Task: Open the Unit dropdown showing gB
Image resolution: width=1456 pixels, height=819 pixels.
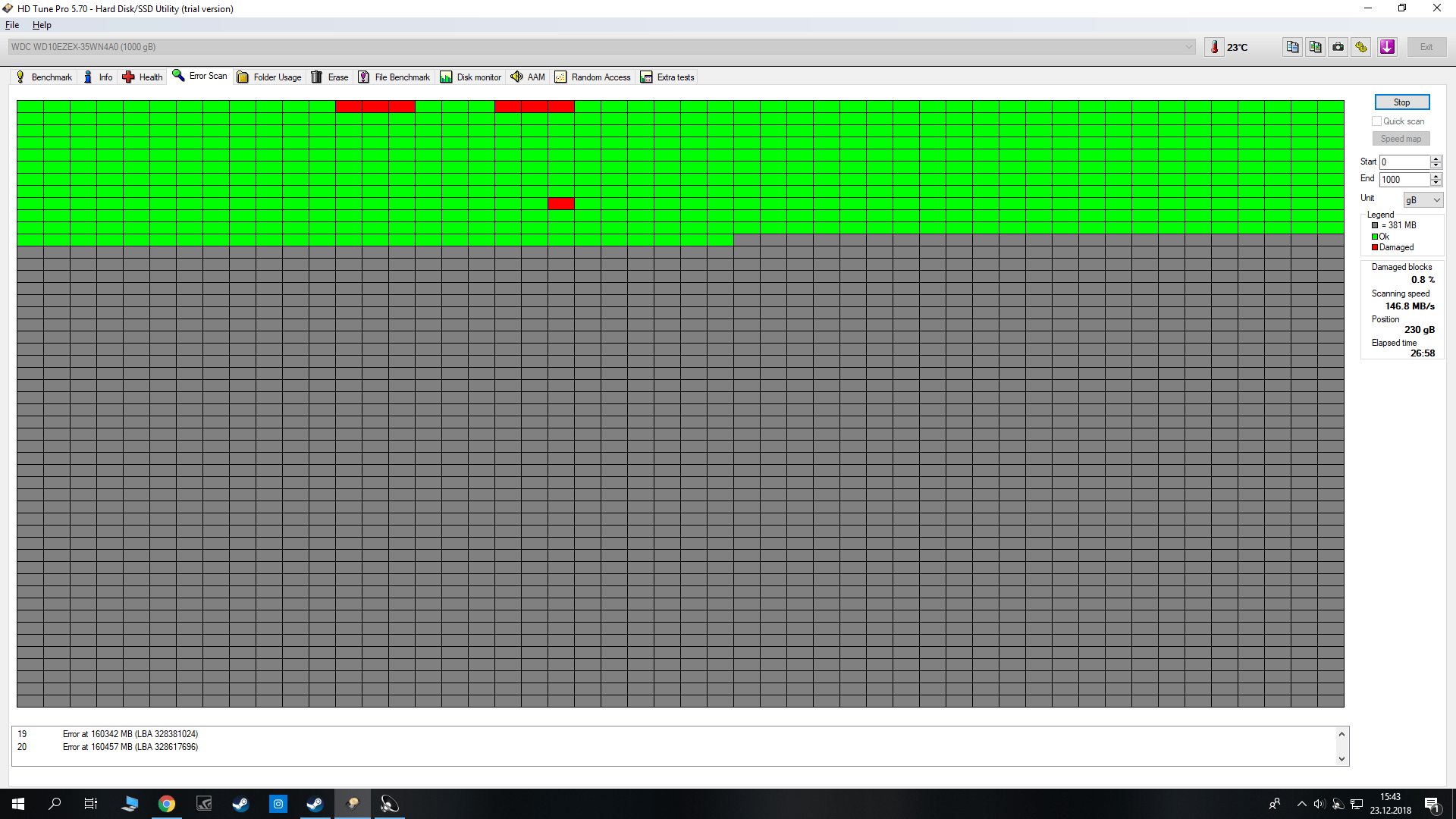Action: [1423, 200]
